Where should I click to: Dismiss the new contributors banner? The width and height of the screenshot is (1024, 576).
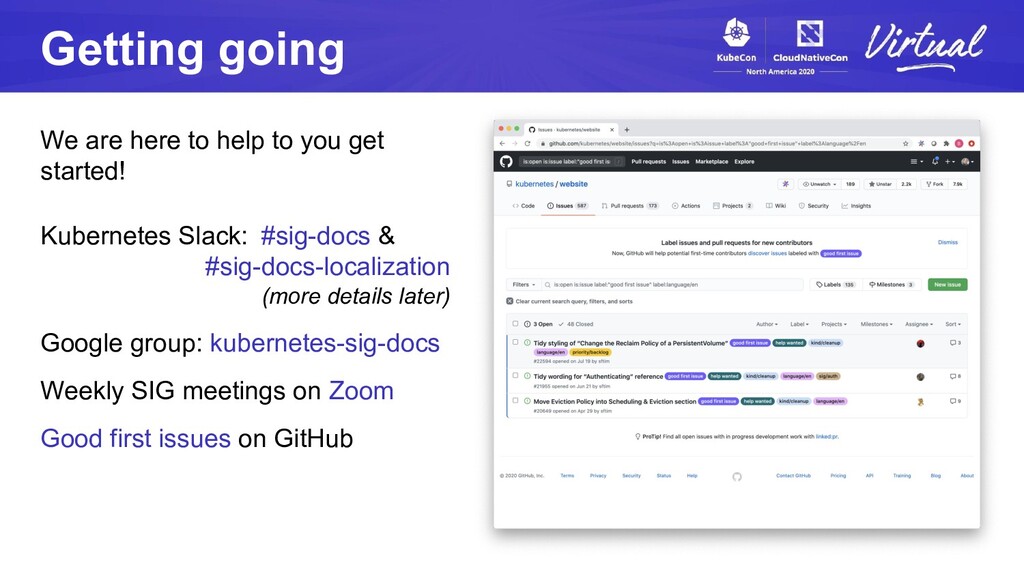tap(948, 242)
